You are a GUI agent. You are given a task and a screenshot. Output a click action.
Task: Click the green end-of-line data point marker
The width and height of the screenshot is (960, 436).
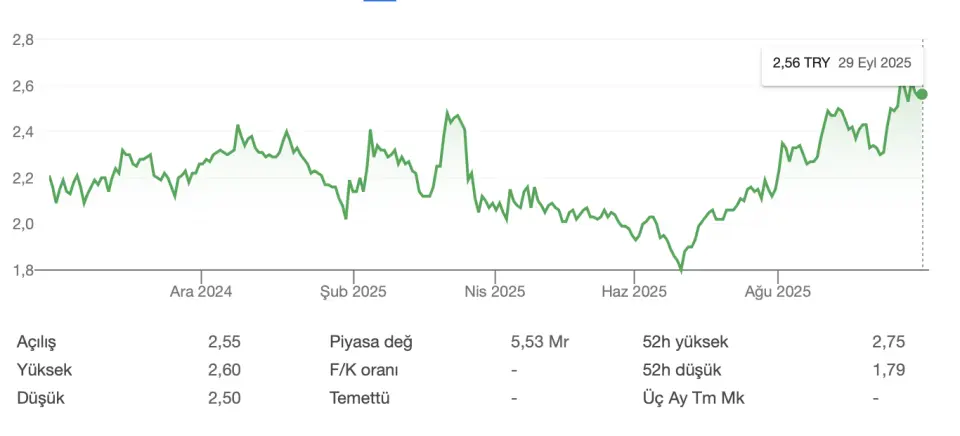point(922,94)
